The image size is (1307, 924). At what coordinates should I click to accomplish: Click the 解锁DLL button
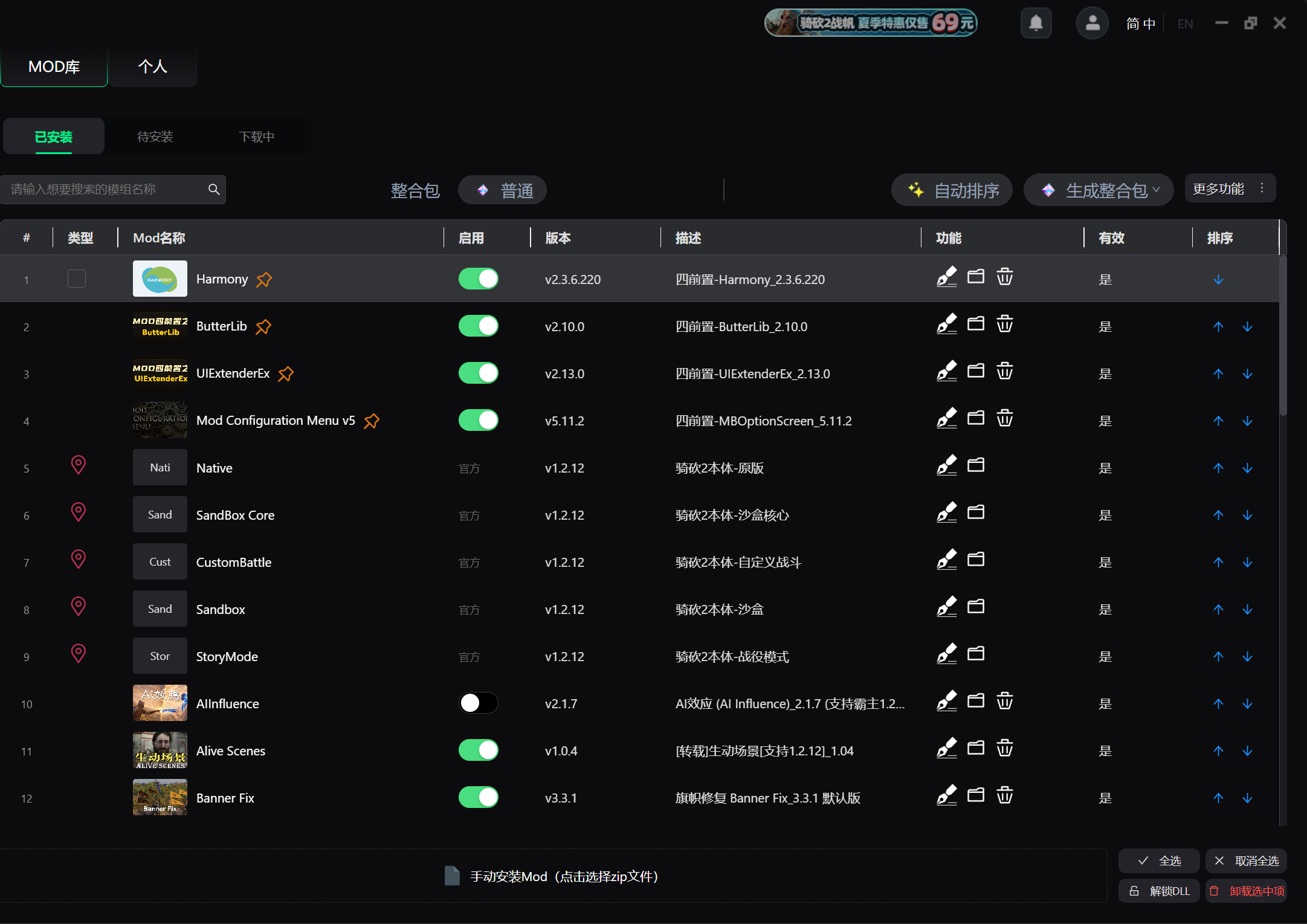pos(1159,891)
